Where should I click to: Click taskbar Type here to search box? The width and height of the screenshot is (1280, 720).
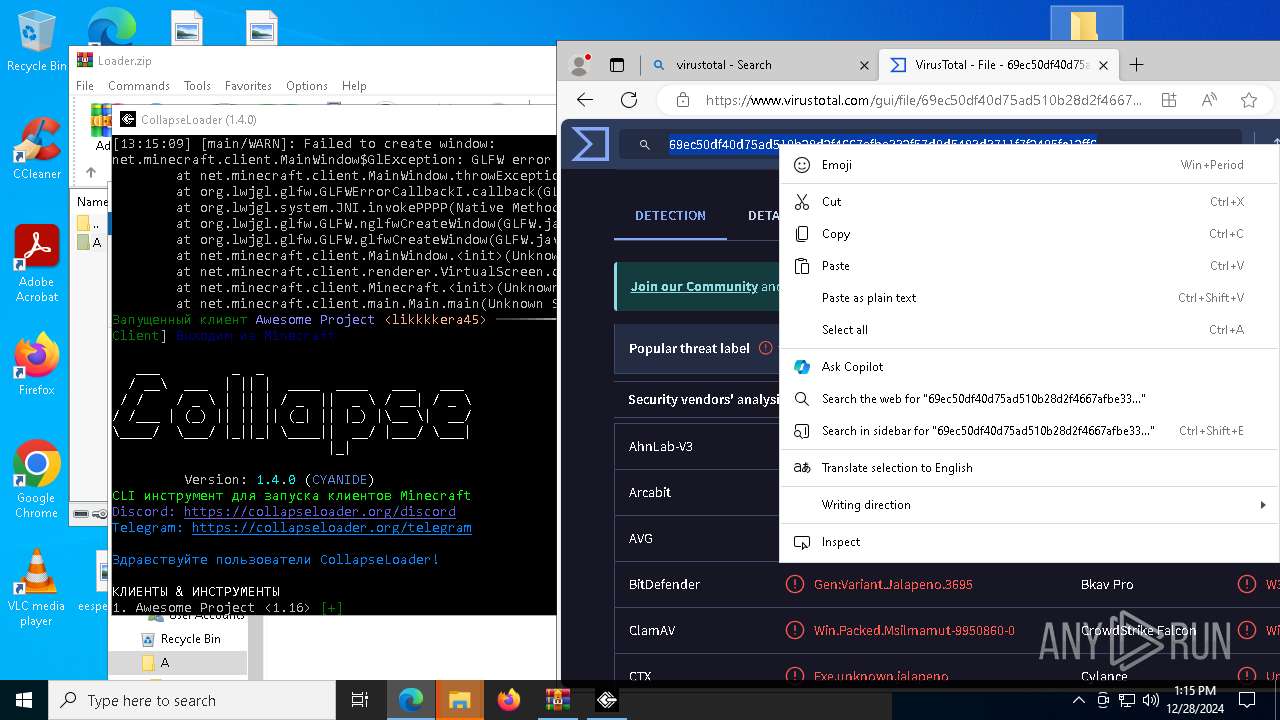(x=192, y=700)
